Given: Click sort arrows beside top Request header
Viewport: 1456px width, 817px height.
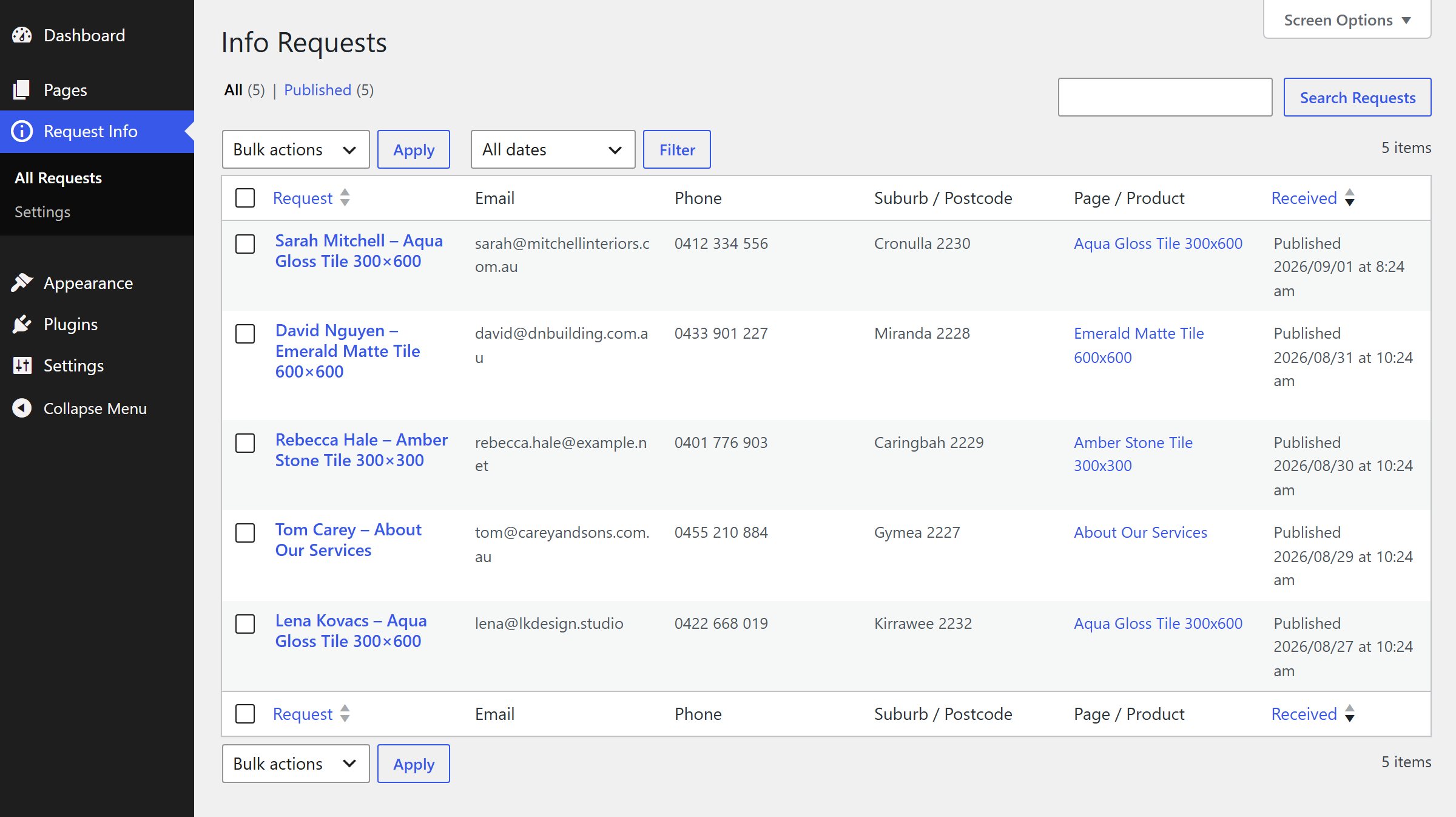Looking at the screenshot, I should [x=345, y=198].
